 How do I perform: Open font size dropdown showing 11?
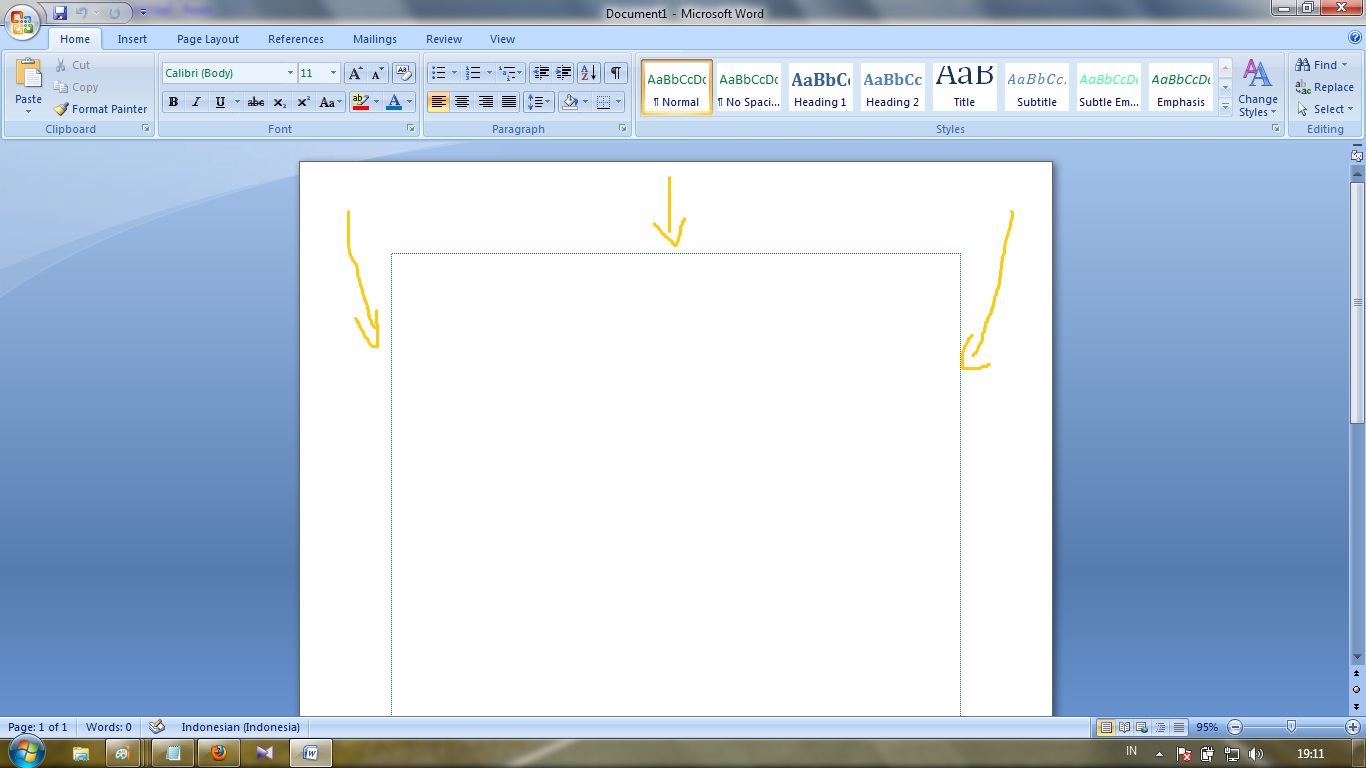333,73
